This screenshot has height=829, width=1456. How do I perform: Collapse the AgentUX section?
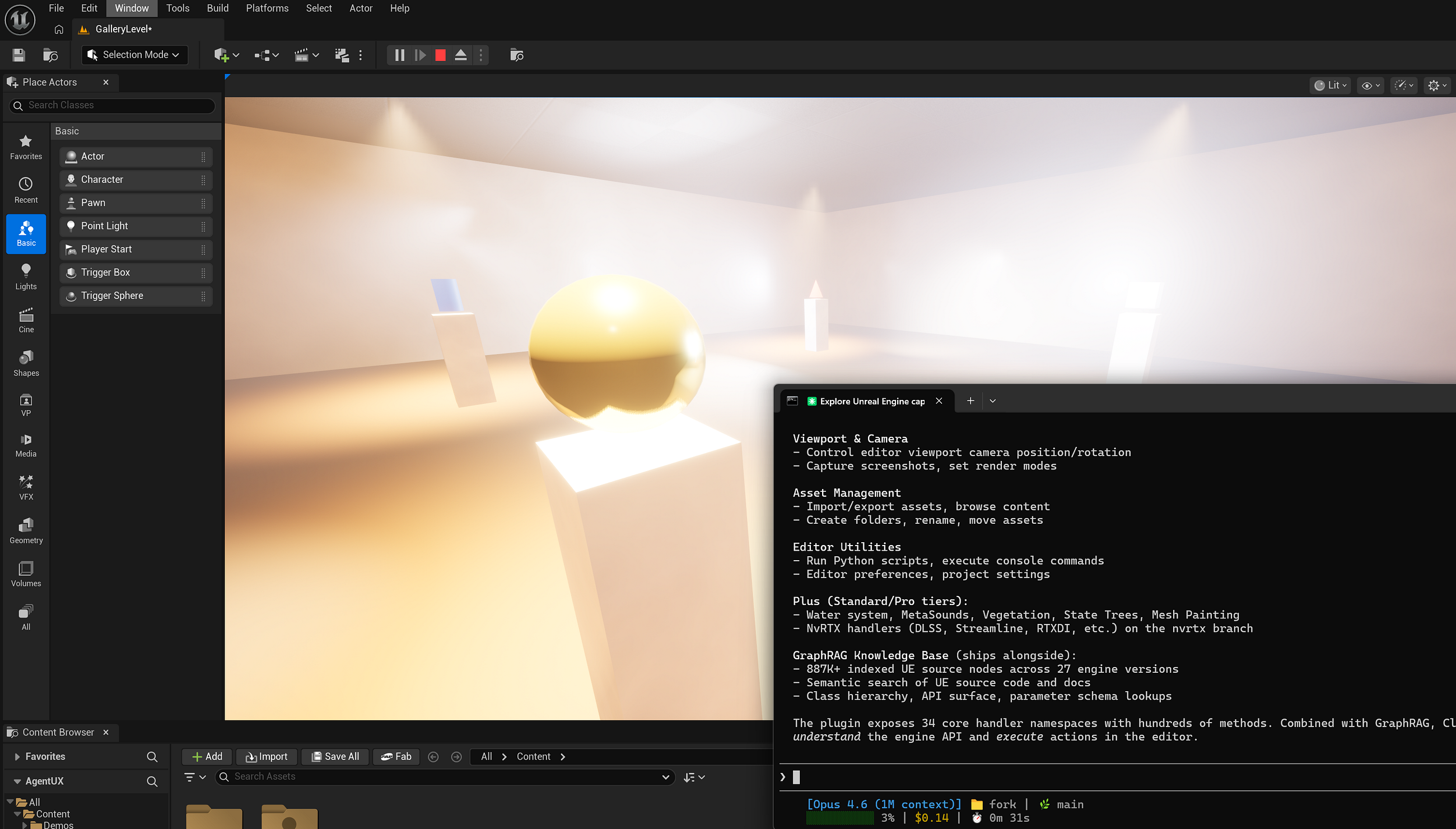pos(17,781)
